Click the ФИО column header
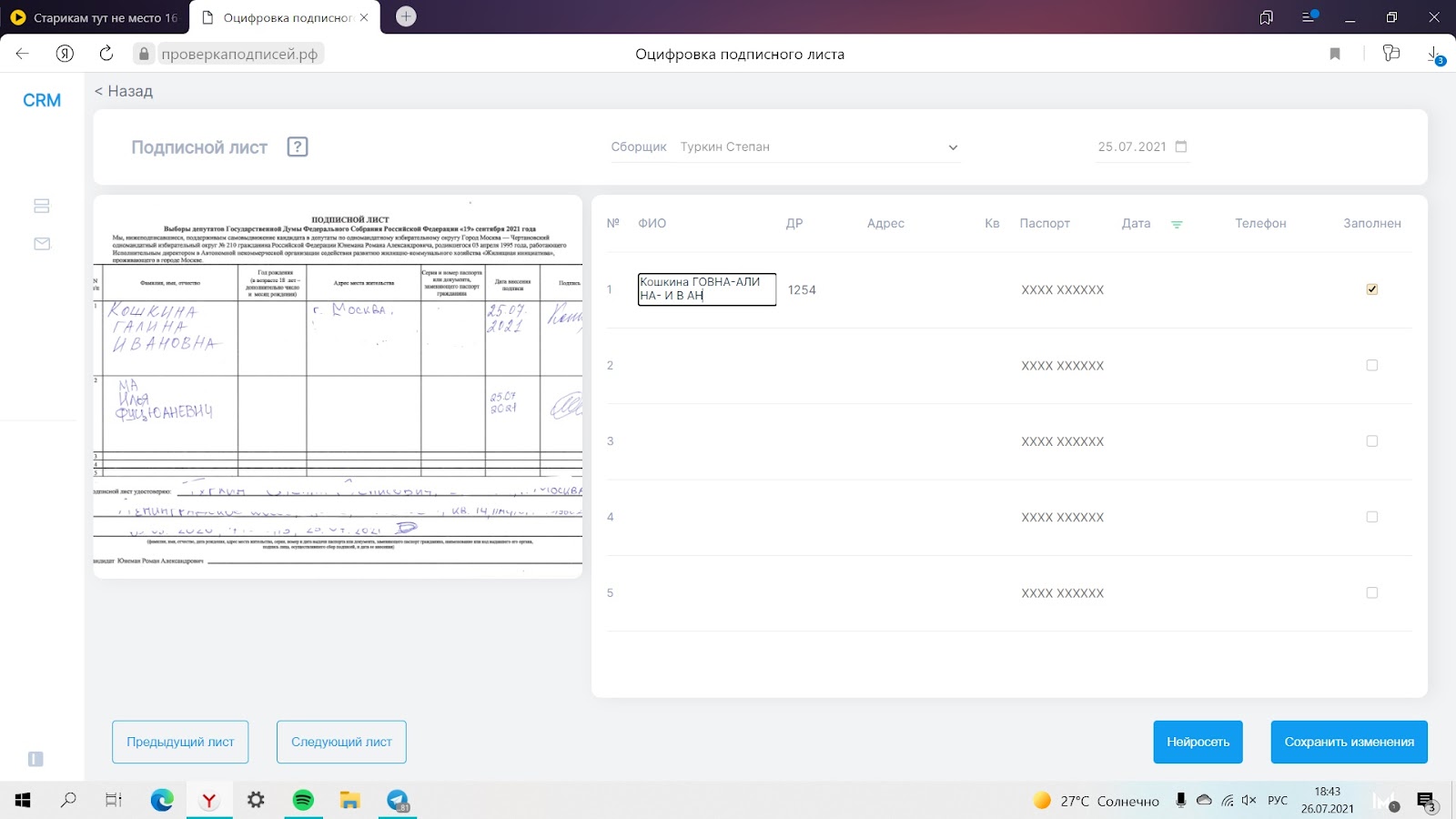This screenshot has height=819, width=1456. pos(652,224)
